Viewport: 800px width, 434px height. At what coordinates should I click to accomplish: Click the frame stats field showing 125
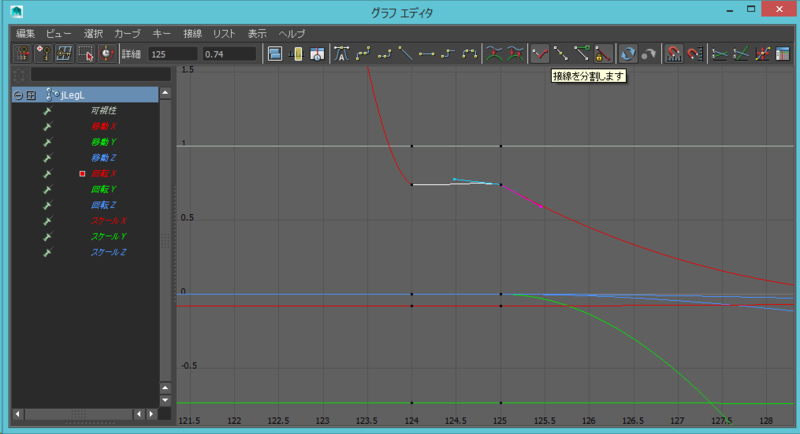click(173, 54)
